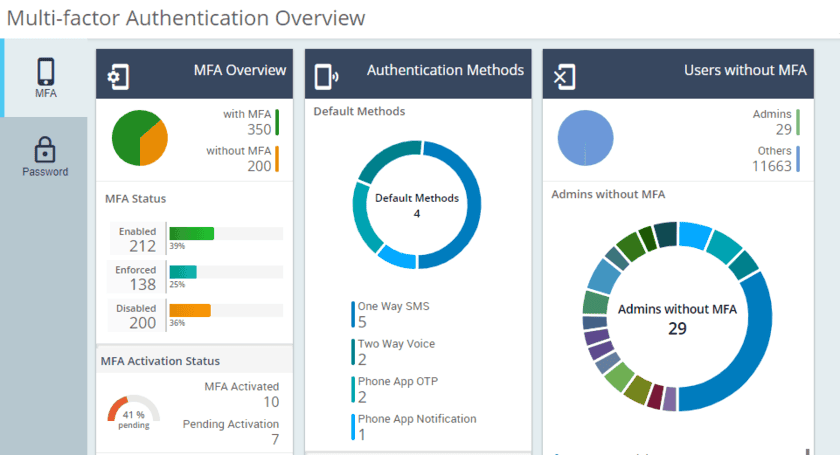Select the Enforced 138 status bar
Image resolution: width=840 pixels, height=455 pixels.
(183, 271)
